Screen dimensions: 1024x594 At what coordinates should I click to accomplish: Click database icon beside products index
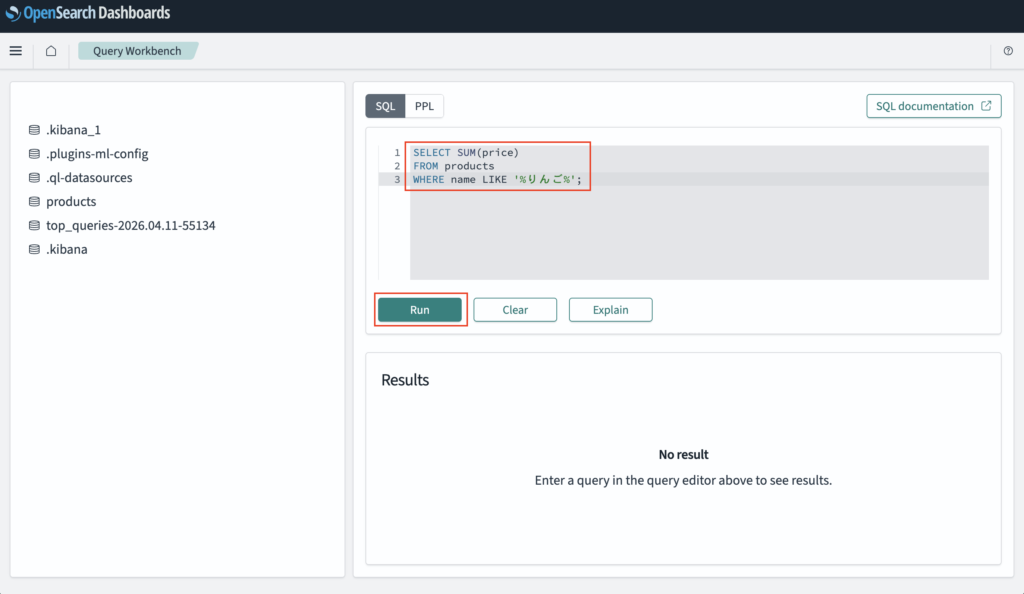(x=34, y=202)
